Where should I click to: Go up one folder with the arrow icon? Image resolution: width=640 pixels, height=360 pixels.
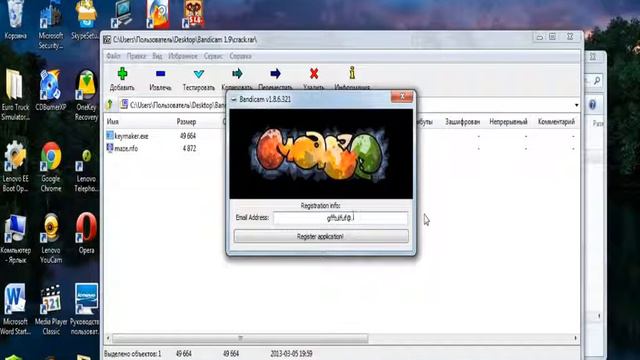(109, 105)
